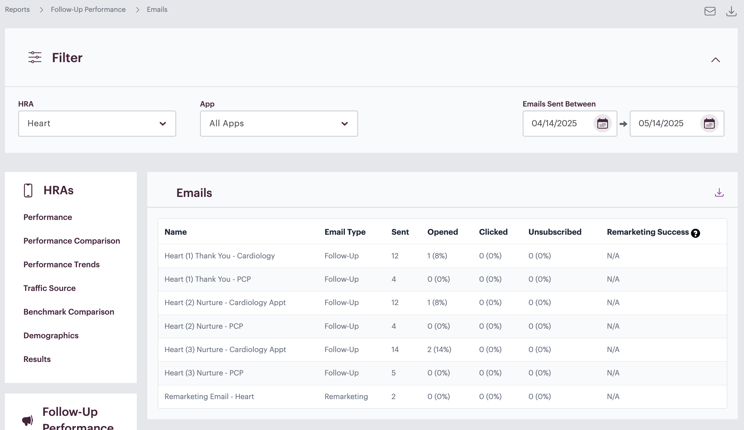Click the Follow-Up Performance section heading
Viewport: 744px width, 430px height.
77,419
